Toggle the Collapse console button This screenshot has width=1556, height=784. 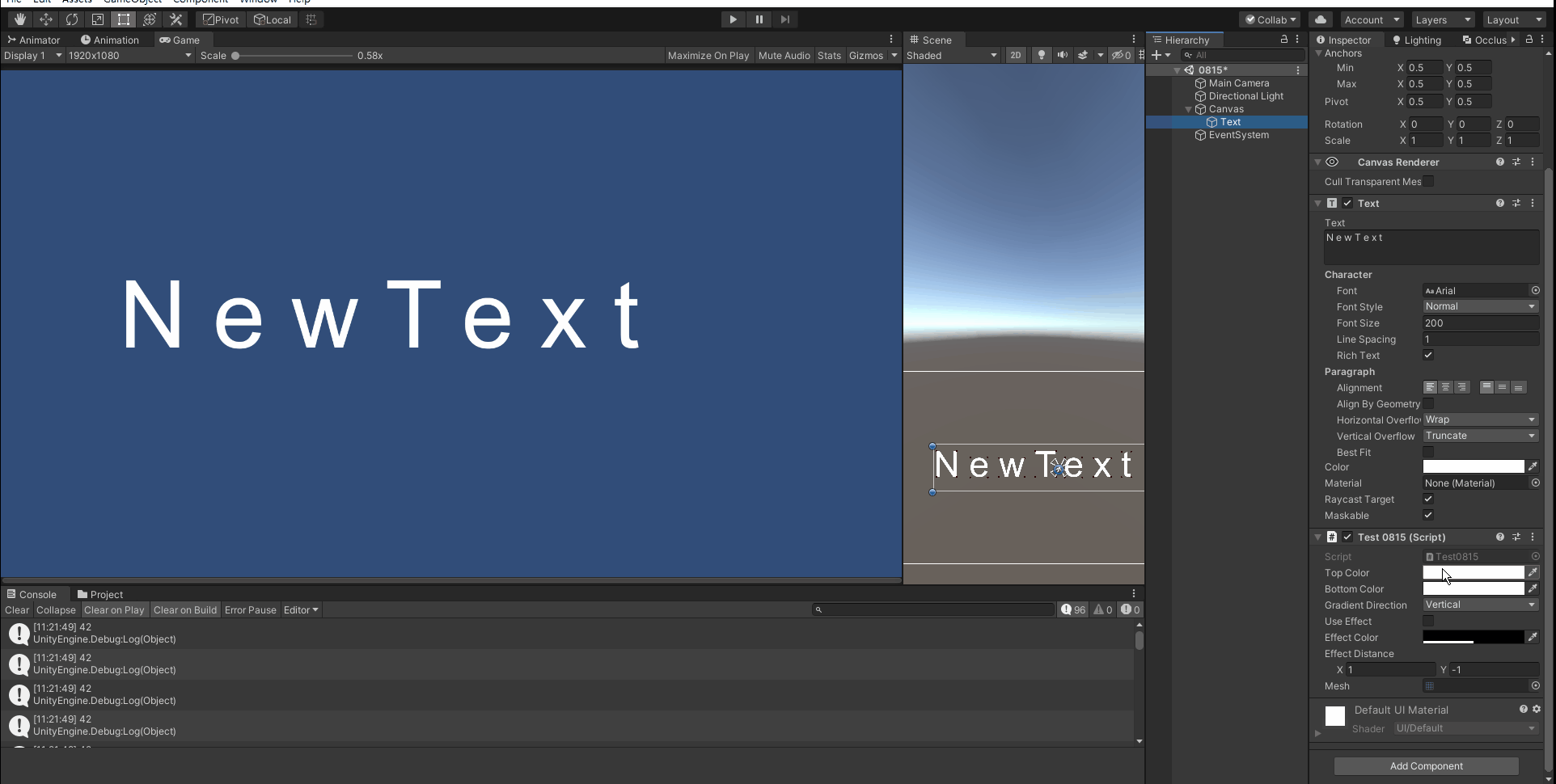[56, 609]
